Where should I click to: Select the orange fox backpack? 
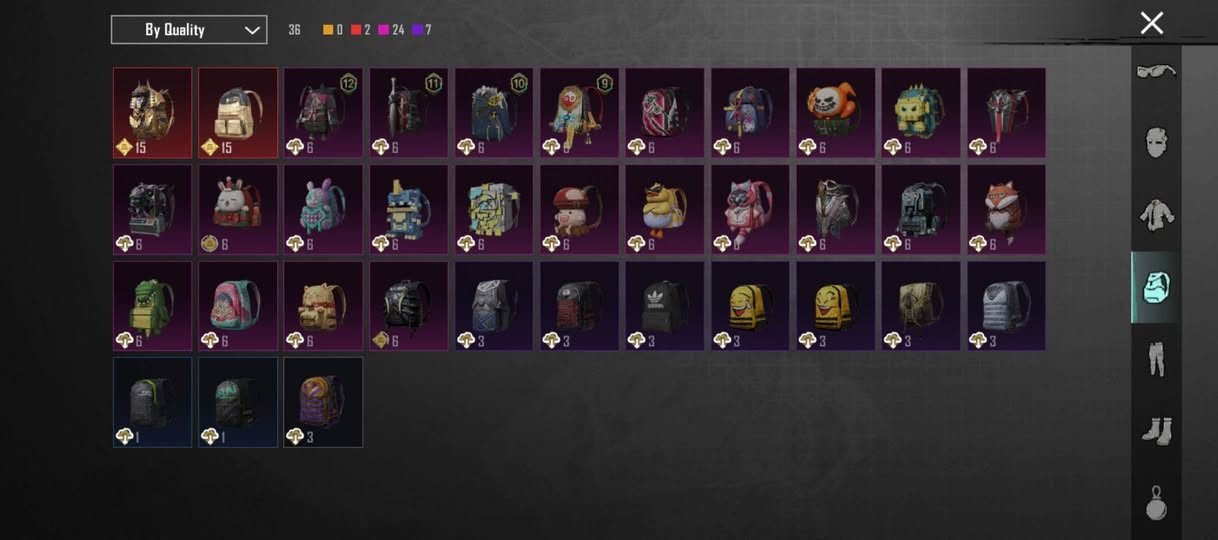click(x=1006, y=210)
